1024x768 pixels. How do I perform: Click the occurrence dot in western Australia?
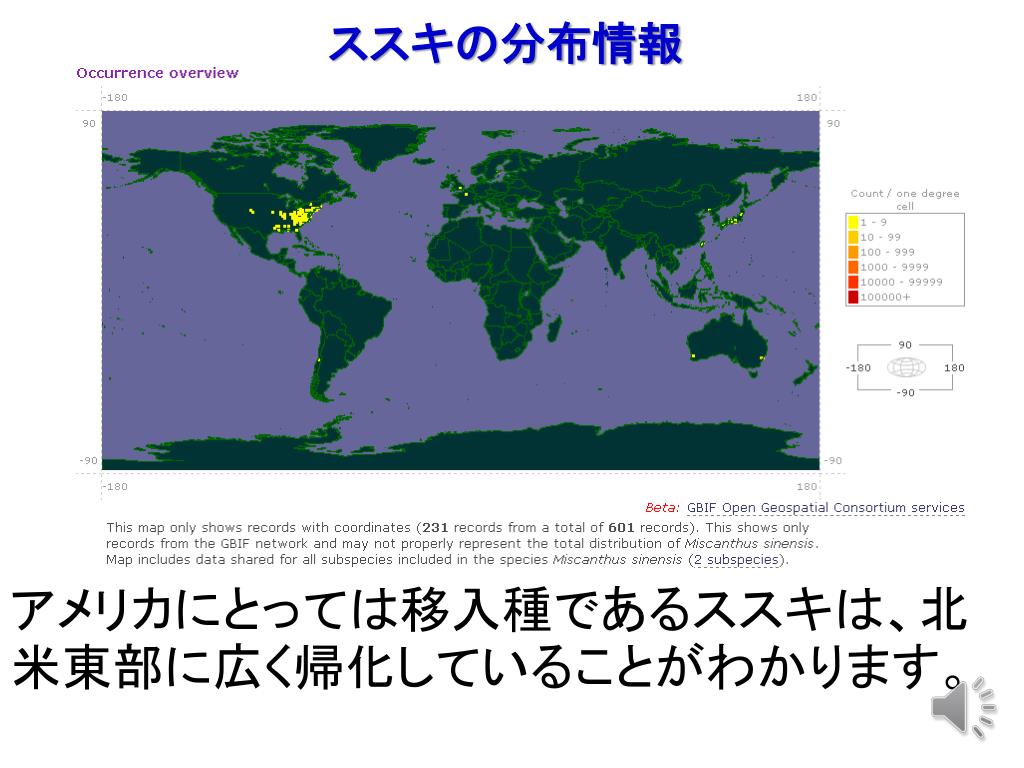click(x=693, y=356)
